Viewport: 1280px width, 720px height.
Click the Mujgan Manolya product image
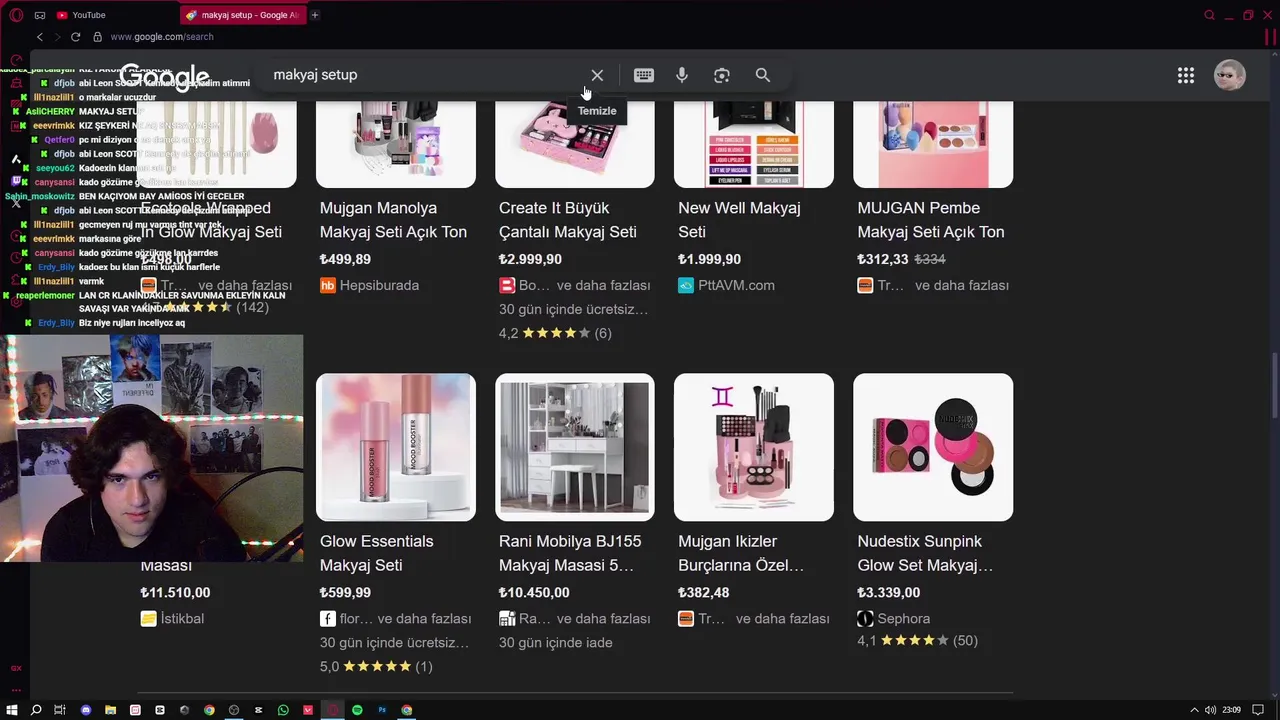pyautogui.click(x=396, y=144)
